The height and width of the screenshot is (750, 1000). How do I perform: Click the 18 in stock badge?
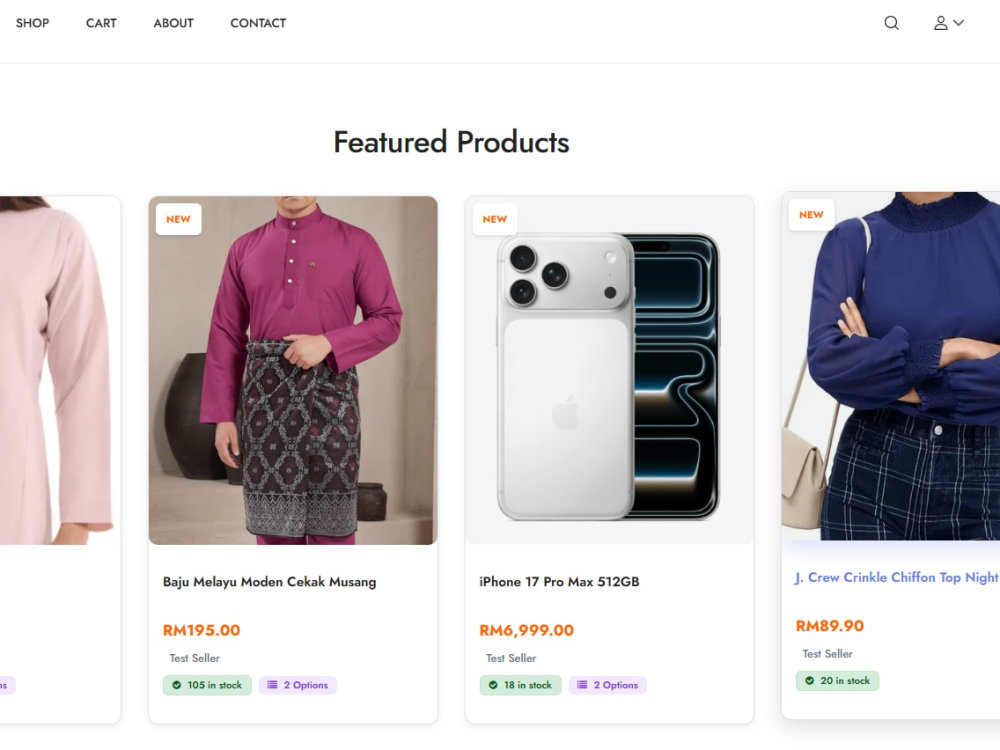521,685
